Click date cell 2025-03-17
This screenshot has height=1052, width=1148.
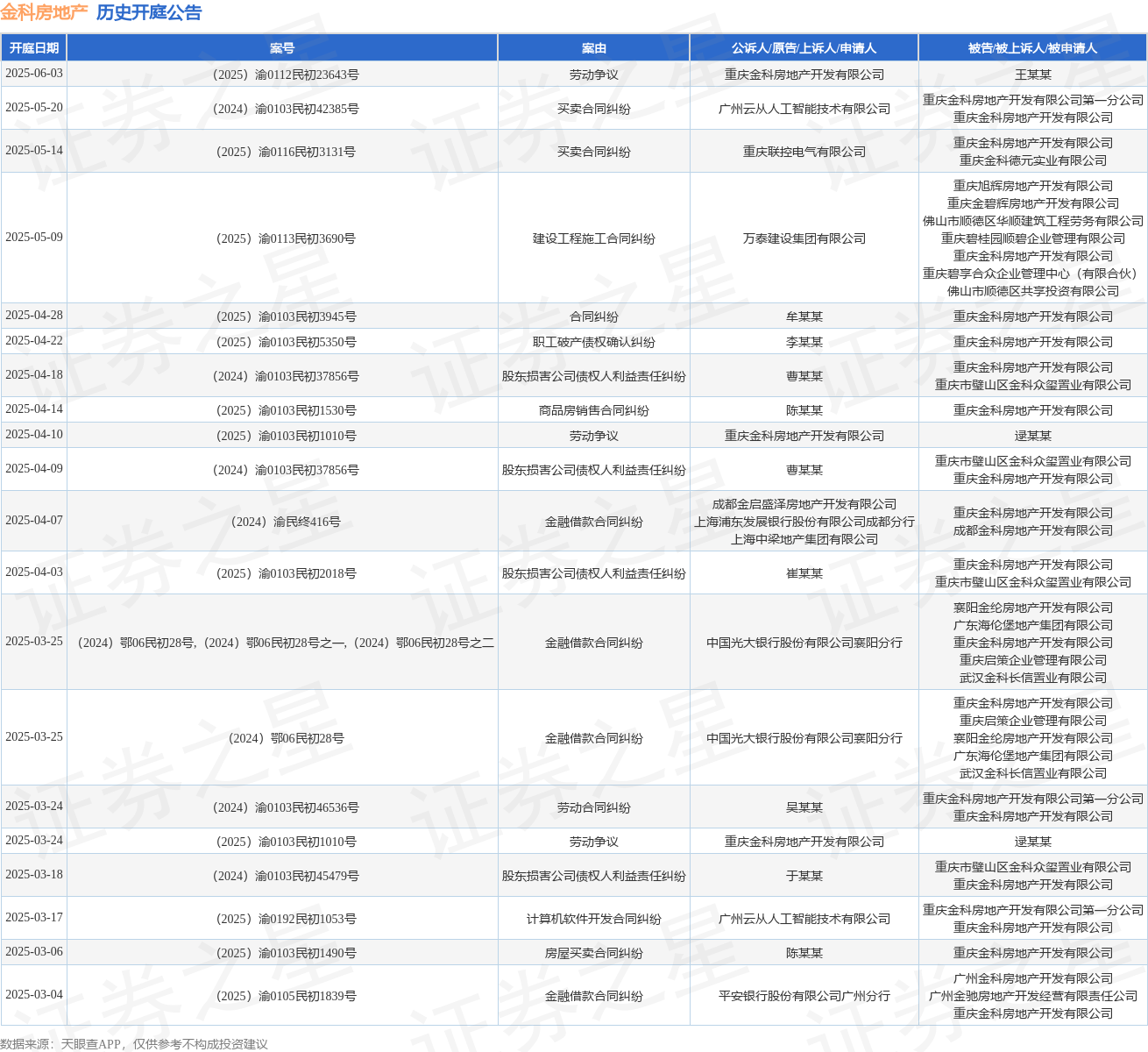(34, 918)
